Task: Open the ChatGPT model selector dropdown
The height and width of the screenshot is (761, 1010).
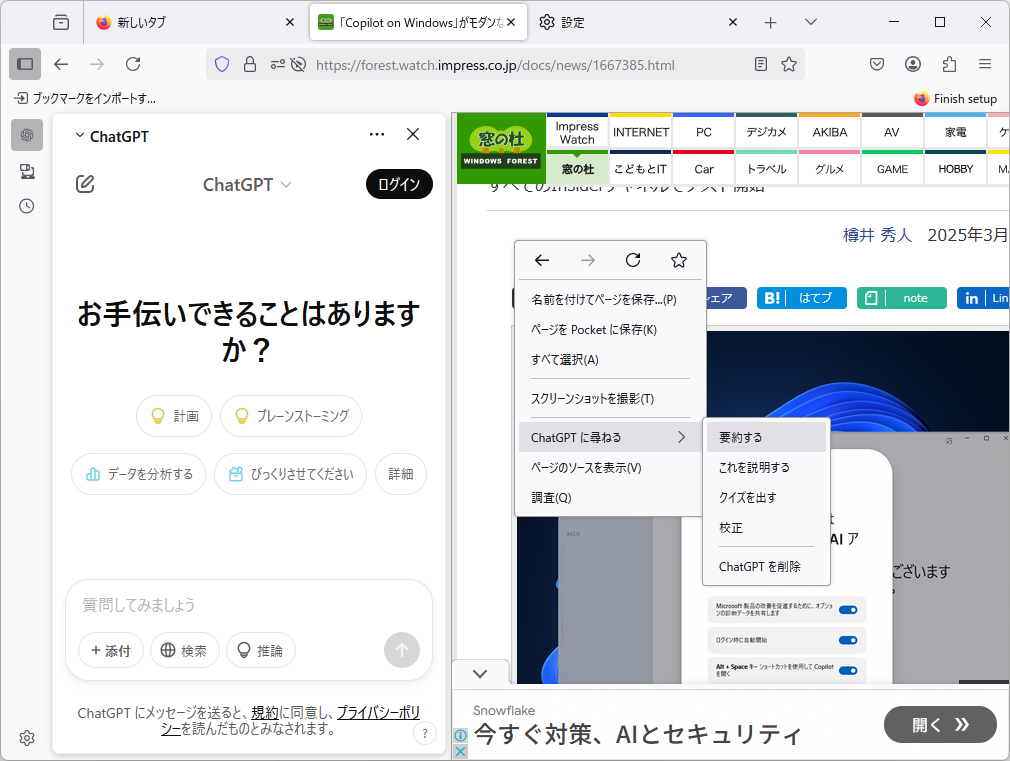Action: [246, 184]
